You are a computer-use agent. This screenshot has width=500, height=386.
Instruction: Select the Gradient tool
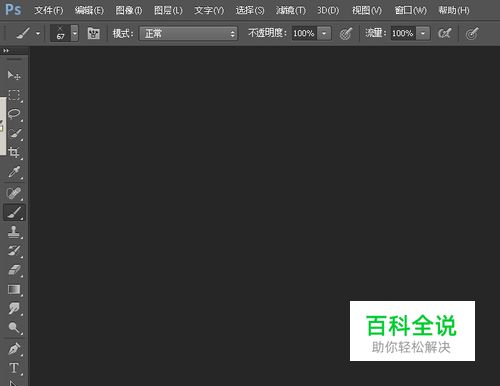[x=14, y=289]
